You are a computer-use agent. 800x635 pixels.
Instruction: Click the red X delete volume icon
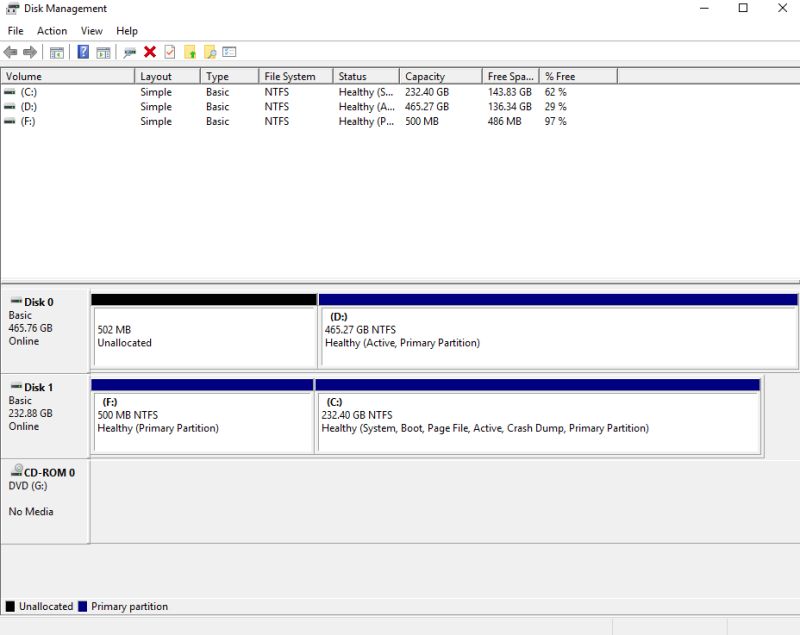150,52
